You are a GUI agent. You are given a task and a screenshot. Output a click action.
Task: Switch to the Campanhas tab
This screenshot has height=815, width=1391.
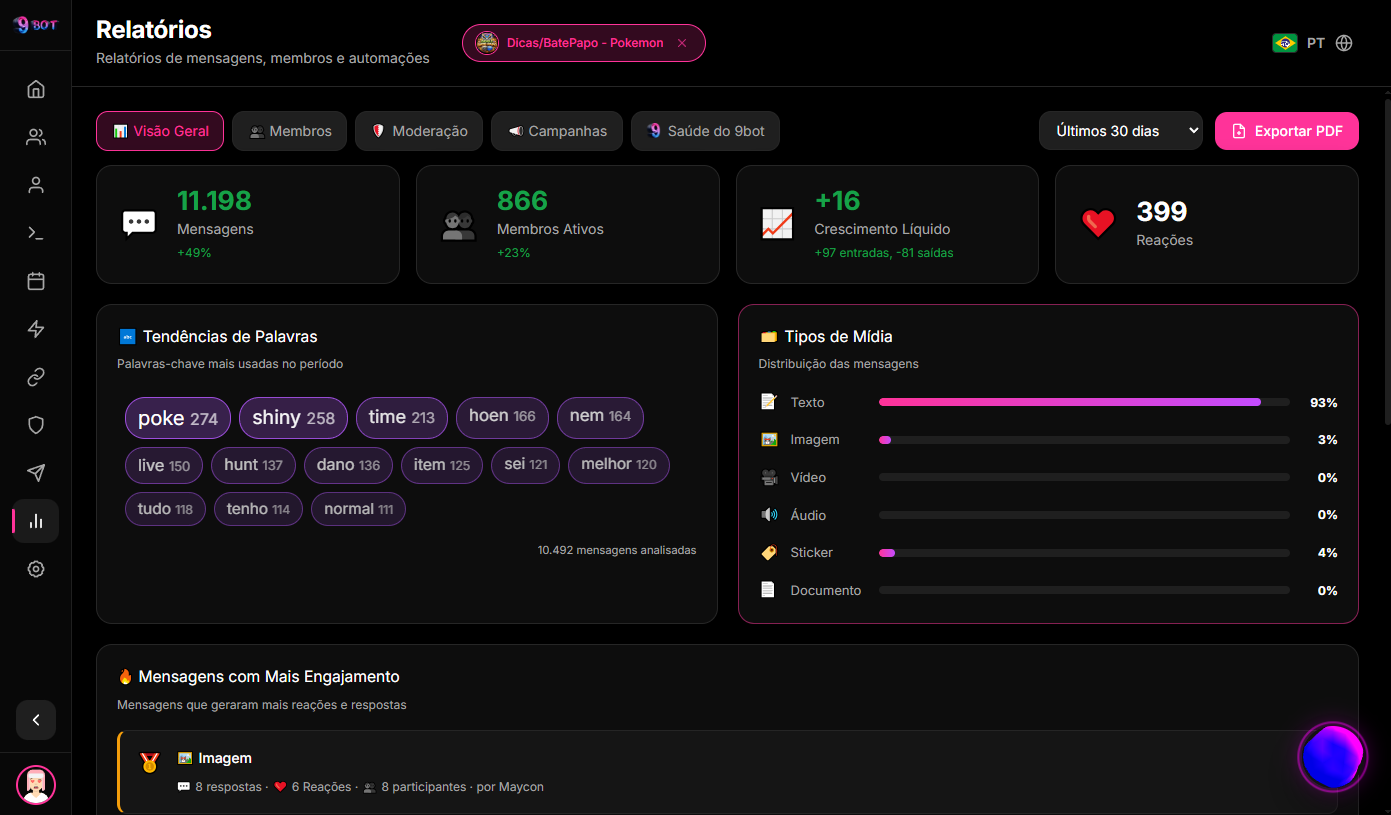pyautogui.click(x=557, y=131)
